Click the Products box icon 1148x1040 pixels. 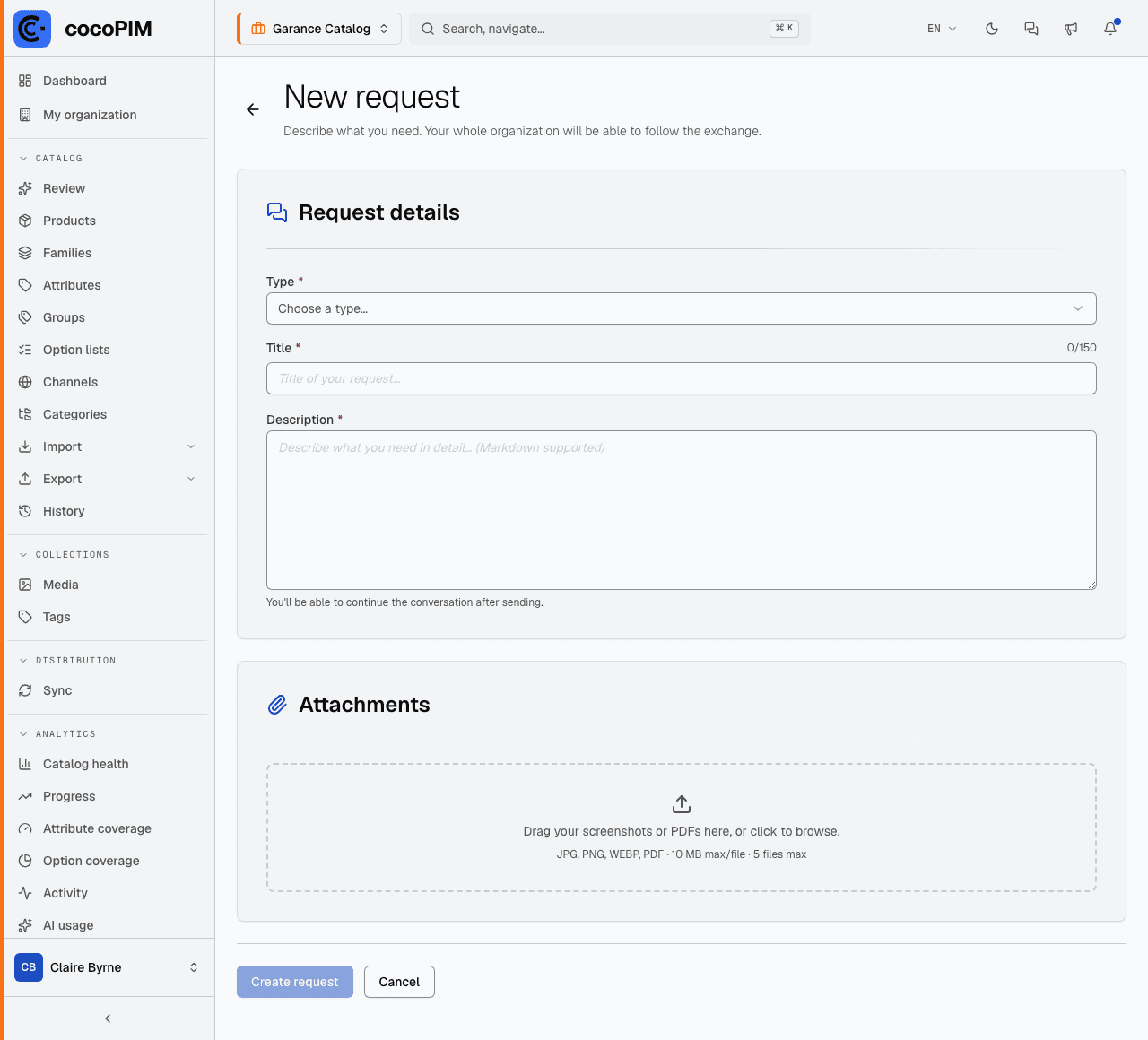click(x=25, y=221)
